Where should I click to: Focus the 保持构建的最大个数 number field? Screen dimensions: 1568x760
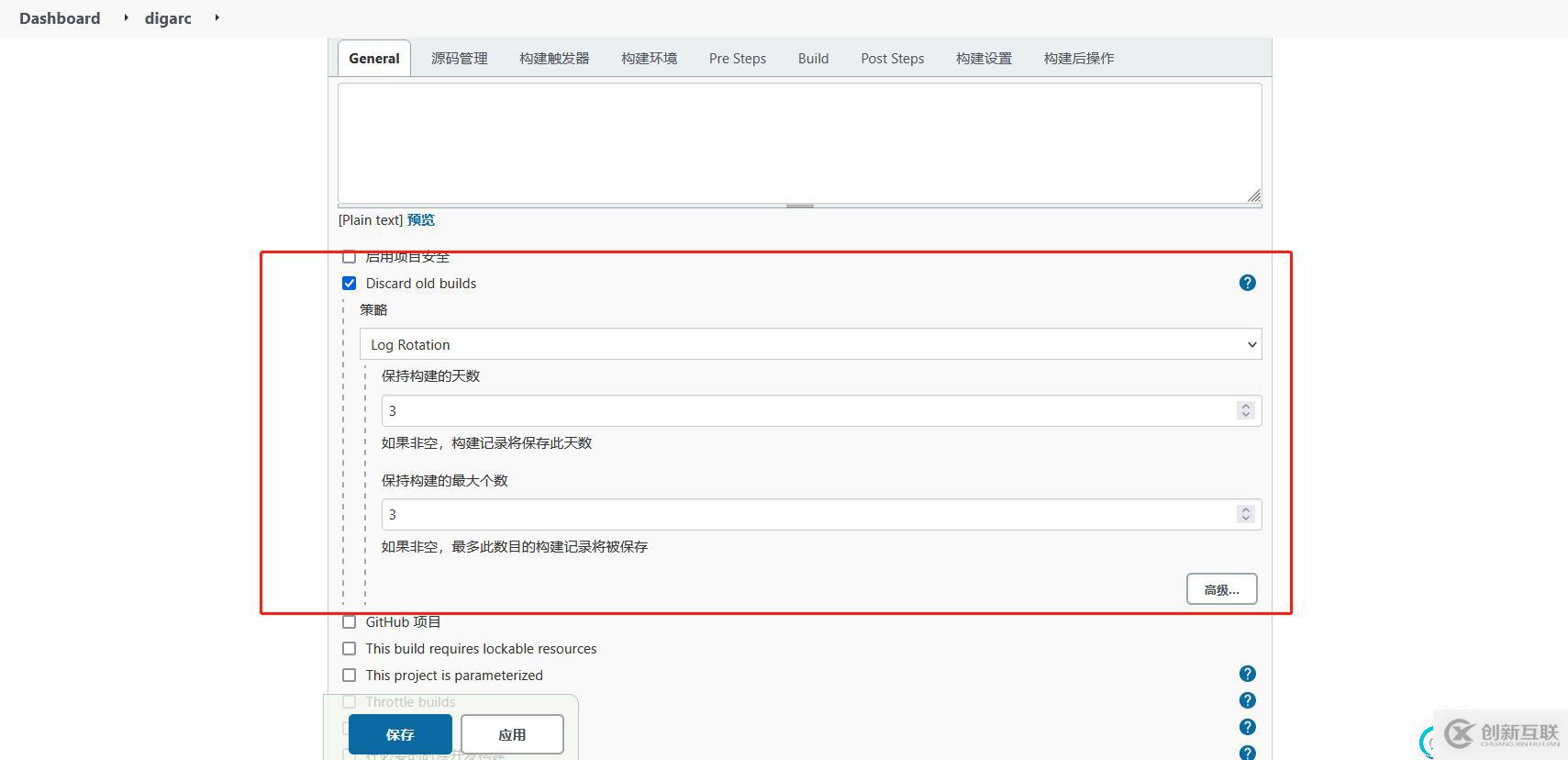click(x=821, y=514)
